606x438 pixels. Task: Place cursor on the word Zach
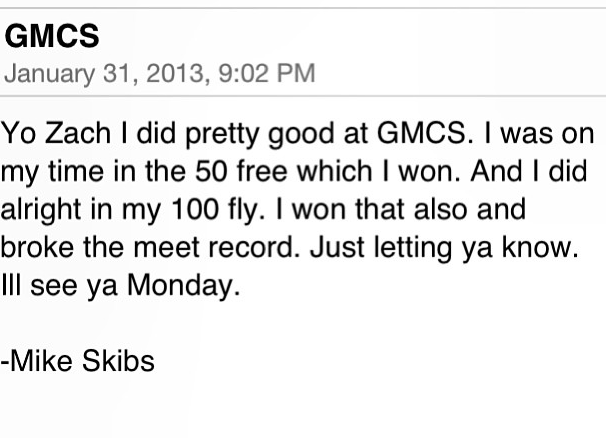[x=78, y=133]
